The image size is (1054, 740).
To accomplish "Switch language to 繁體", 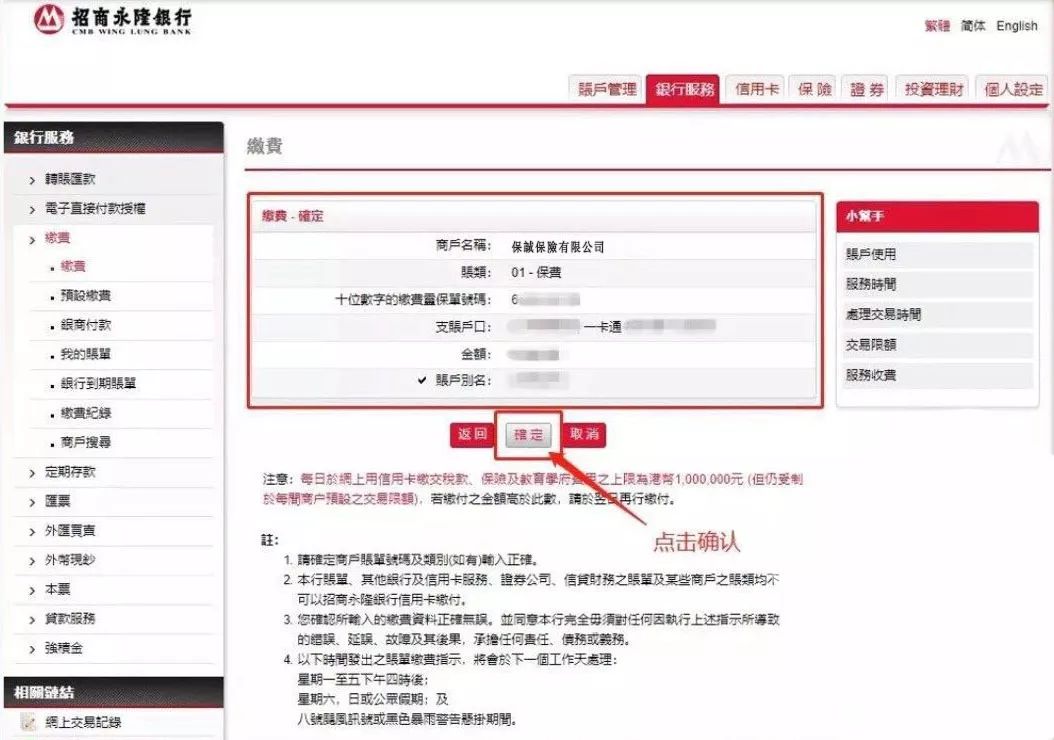I will click(937, 26).
